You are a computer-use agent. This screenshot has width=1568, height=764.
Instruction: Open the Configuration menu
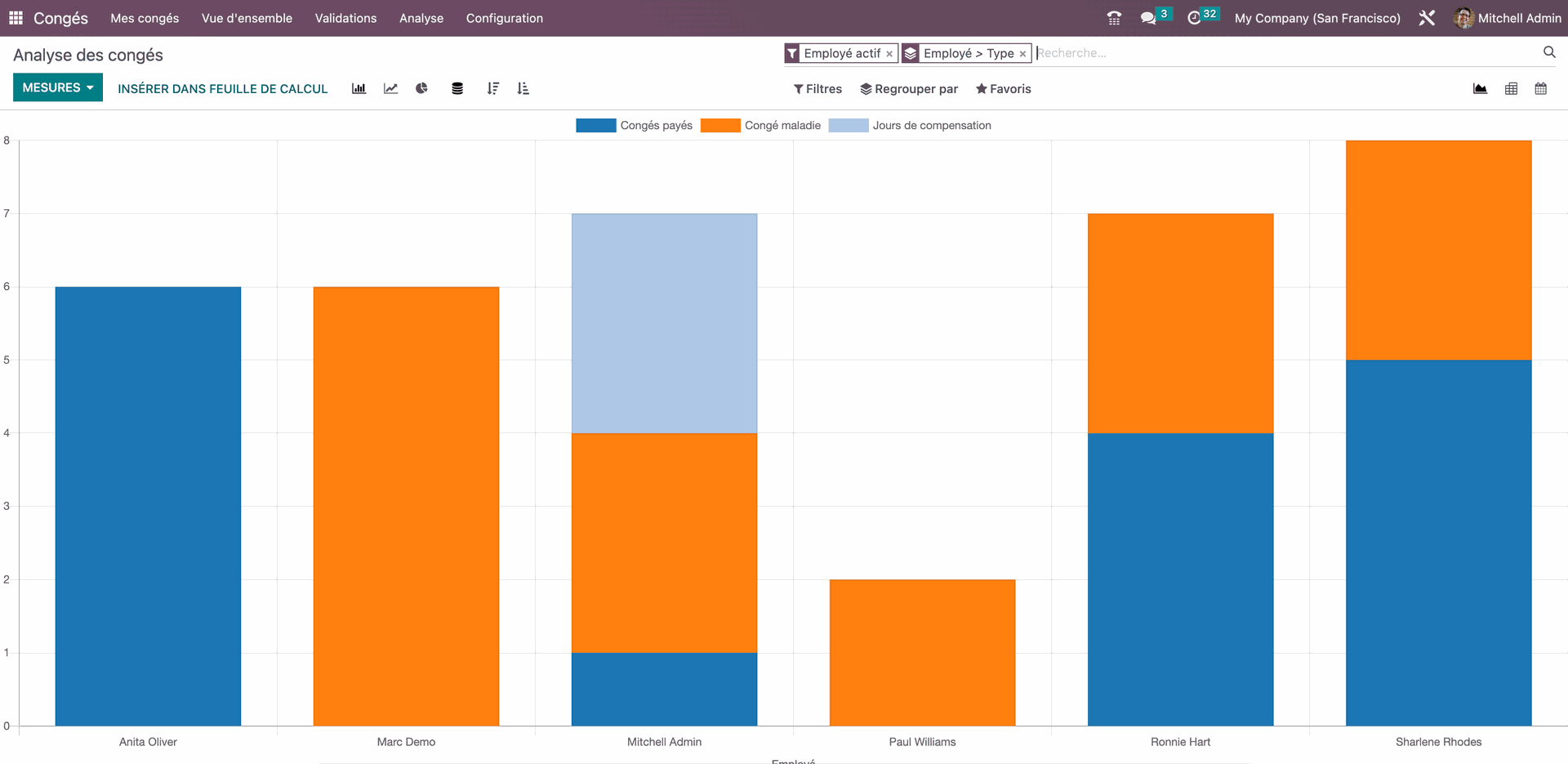pyautogui.click(x=504, y=18)
